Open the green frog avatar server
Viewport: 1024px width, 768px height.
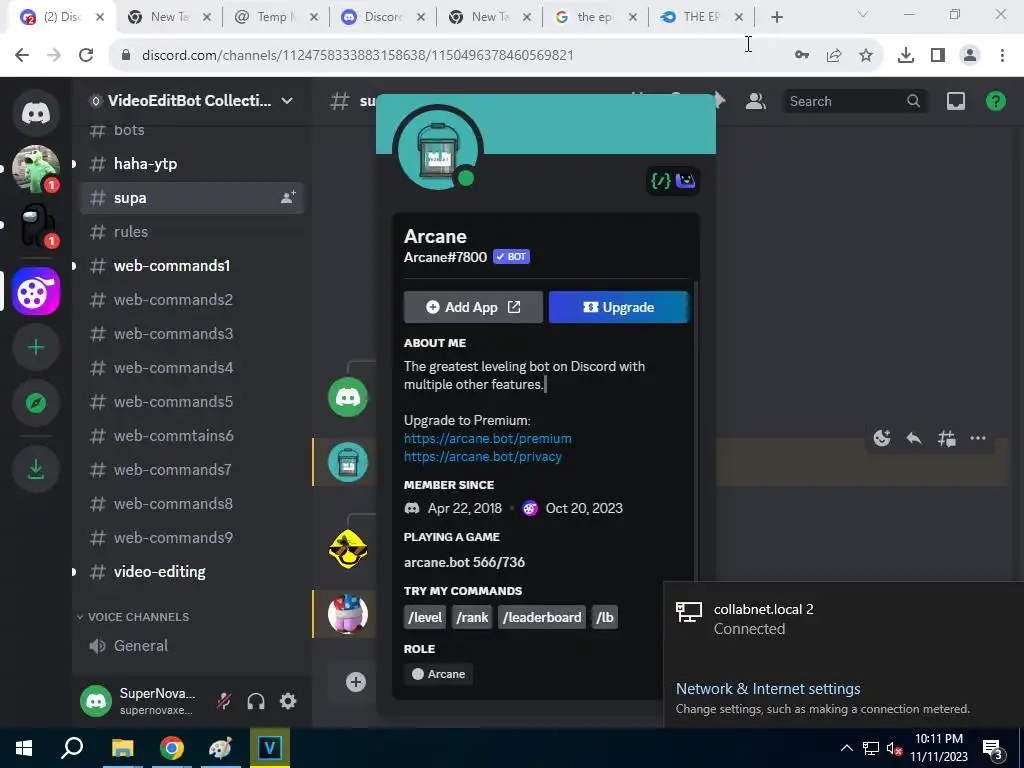[36, 169]
